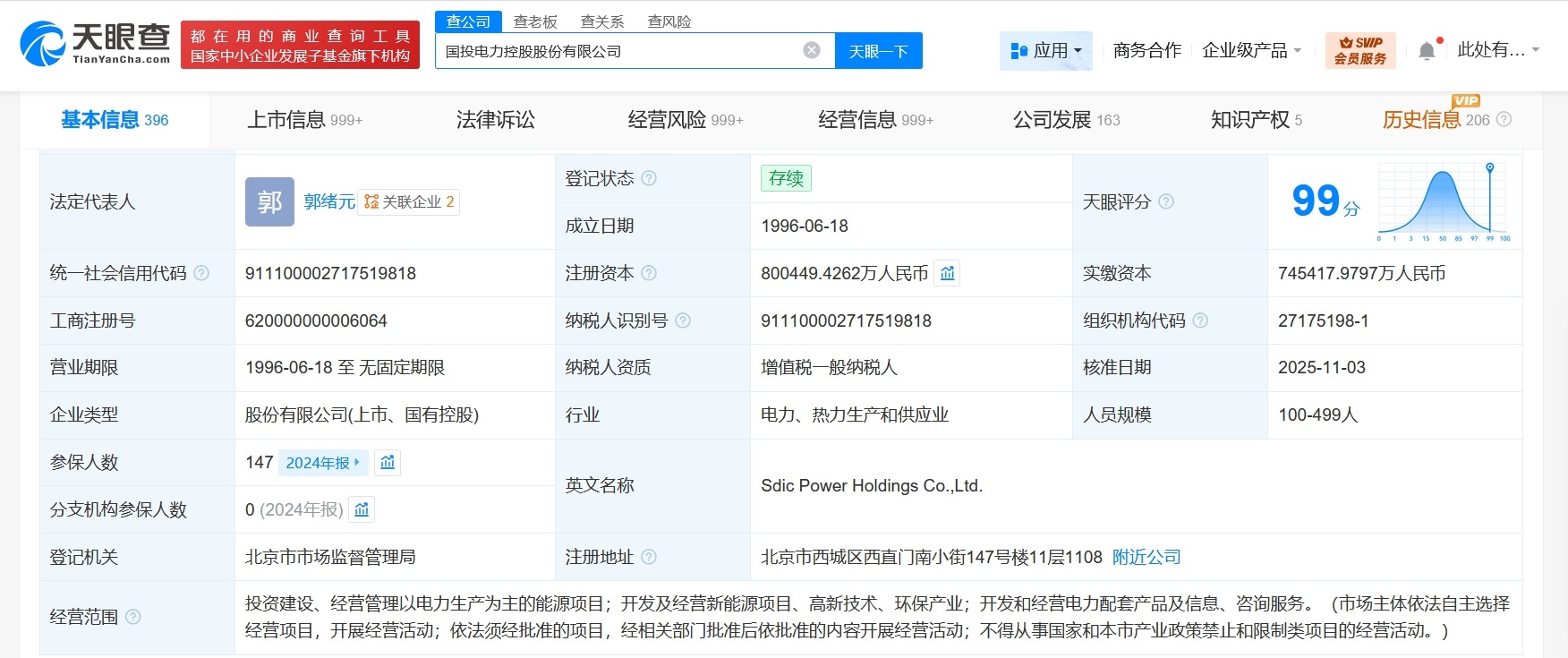
Task: Switch to 法律诉讼 tab
Action: click(496, 119)
